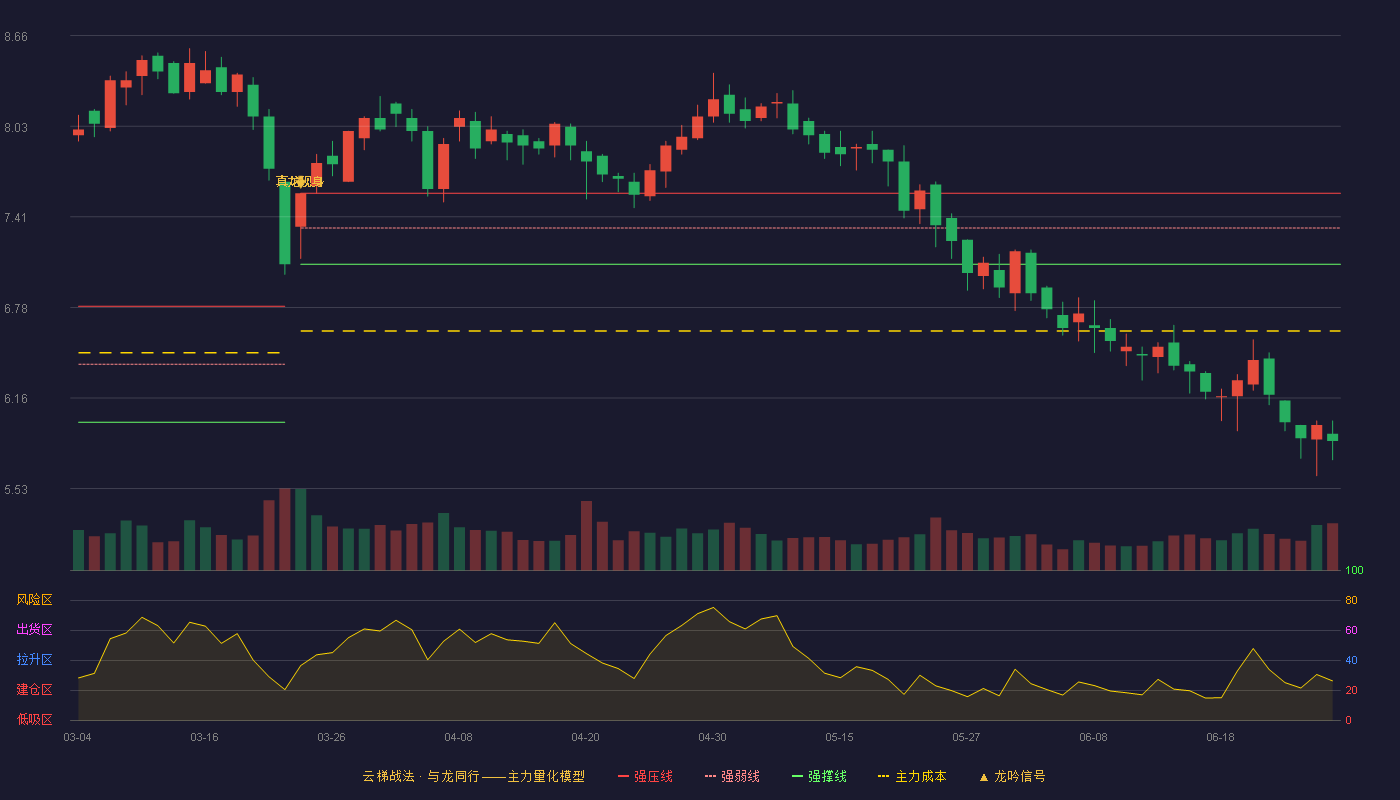The height and width of the screenshot is (800, 1400).
Task: Select the 风险区 zone label
Action: pyautogui.click(x=34, y=600)
